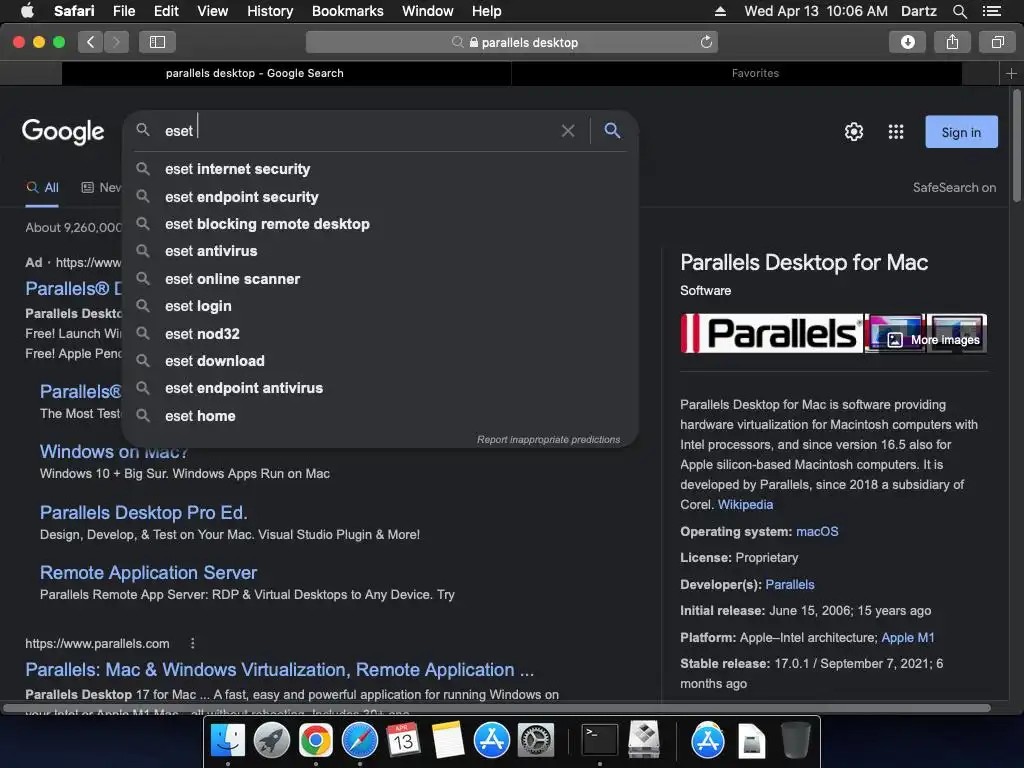This screenshot has width=1024, height=768.
Task: Choose suggestion 'eset home'
Action: (380, 416)
